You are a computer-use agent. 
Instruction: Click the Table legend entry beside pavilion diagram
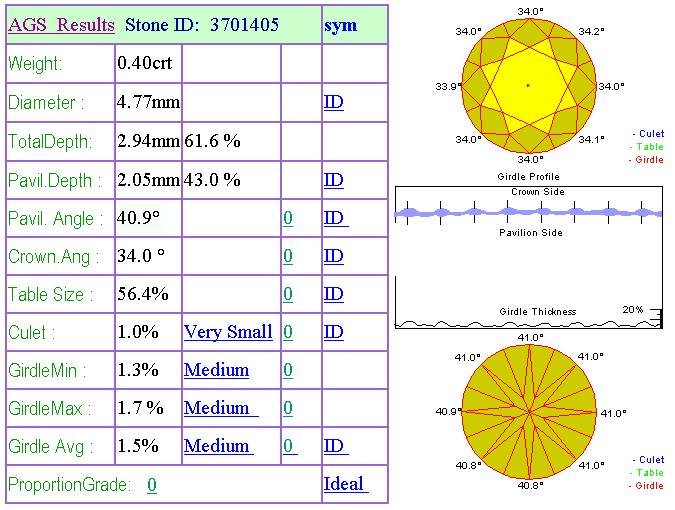pos(647,473)
